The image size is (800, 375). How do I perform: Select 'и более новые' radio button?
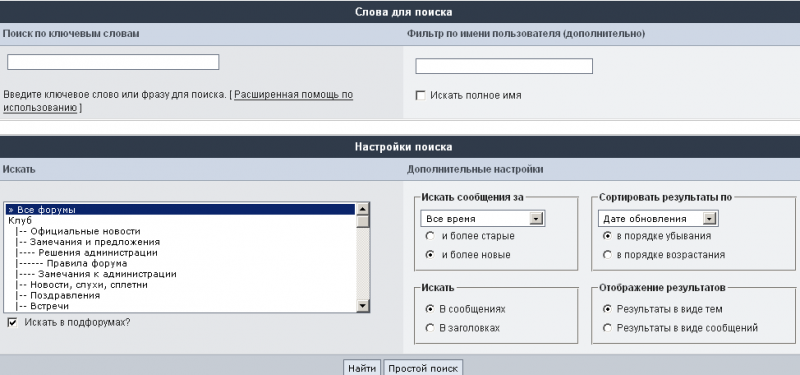pos(430,255)
